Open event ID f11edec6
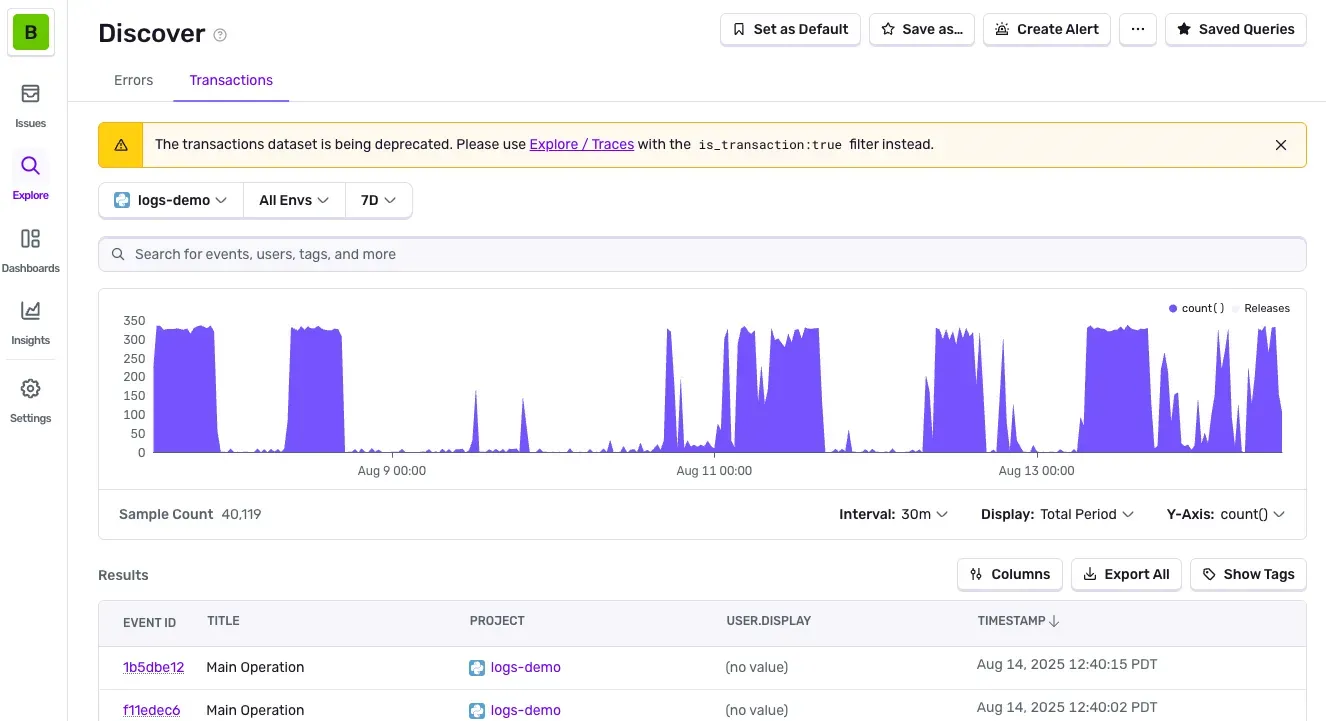The image size is (1326, 721). coord(151,710)
